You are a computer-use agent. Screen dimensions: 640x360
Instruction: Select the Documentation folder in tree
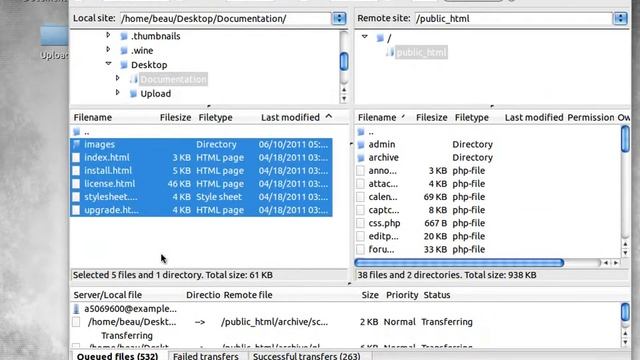[x=173, y=79]
